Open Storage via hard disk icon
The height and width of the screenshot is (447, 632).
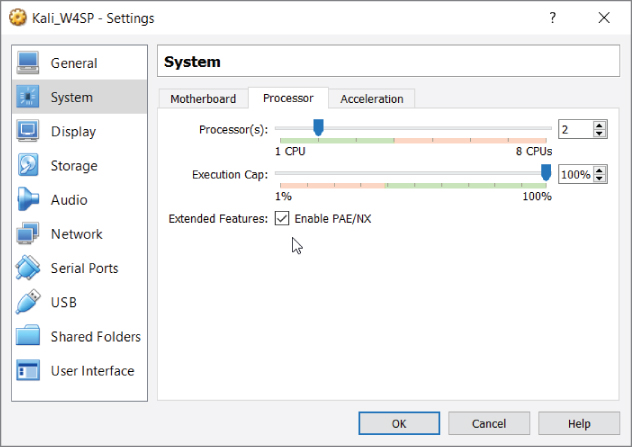click(28, 165)
